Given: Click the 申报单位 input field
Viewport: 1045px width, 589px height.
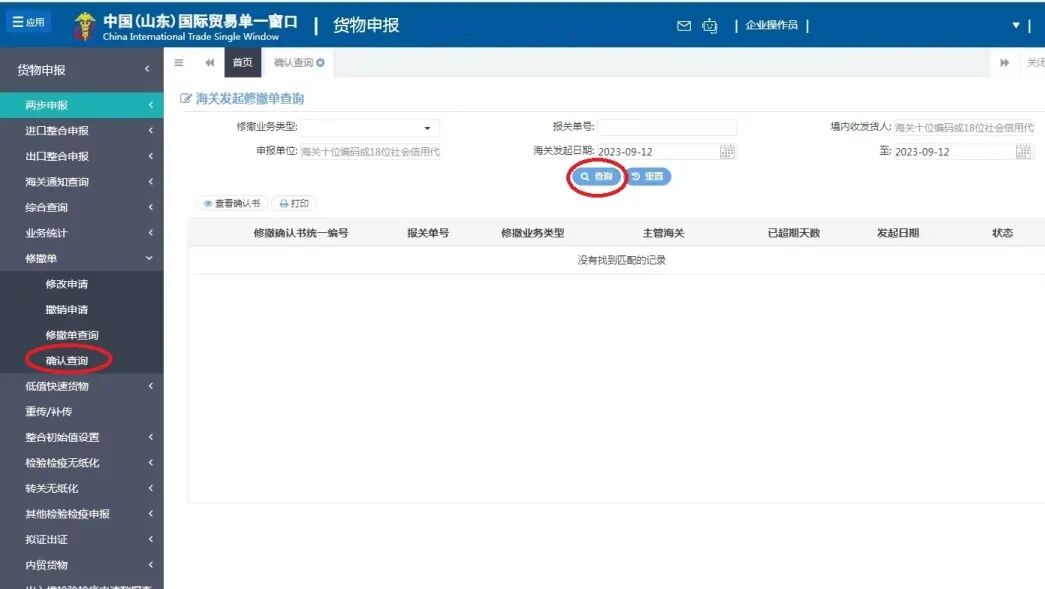Looking at the screenshot, I should coord(370,151).
